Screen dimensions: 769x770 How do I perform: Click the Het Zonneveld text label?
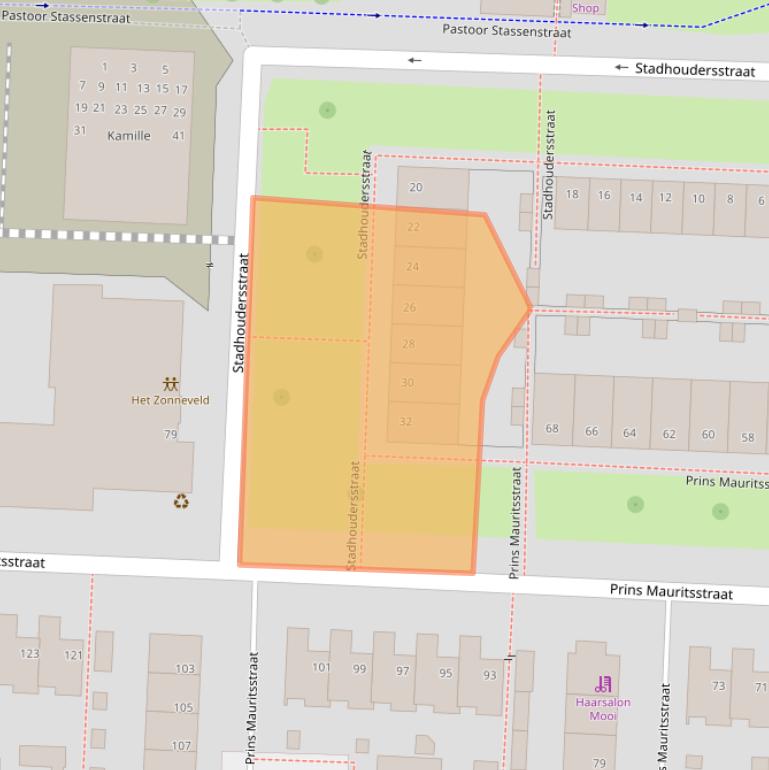tap(171, 400)
